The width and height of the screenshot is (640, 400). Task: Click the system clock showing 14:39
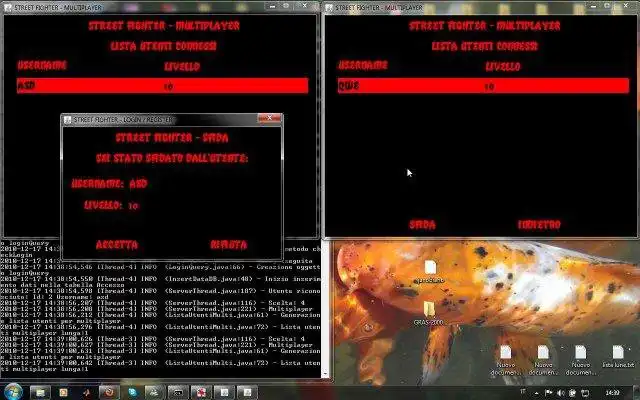point(613,393)
